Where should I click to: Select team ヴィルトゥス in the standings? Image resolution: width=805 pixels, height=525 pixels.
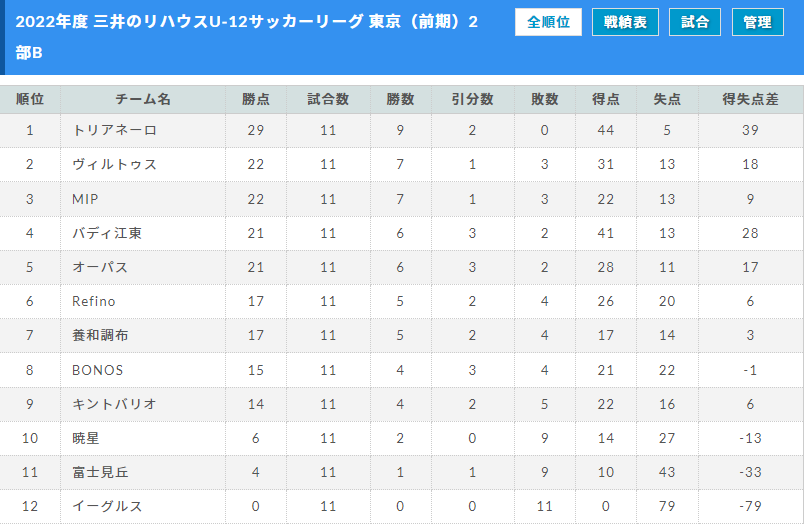pyautogui.click(x=114, y=164)
